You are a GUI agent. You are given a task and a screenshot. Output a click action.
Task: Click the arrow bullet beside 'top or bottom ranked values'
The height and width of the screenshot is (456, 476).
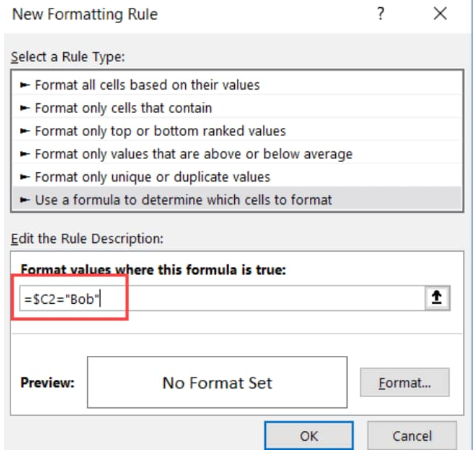pos(25,131)
